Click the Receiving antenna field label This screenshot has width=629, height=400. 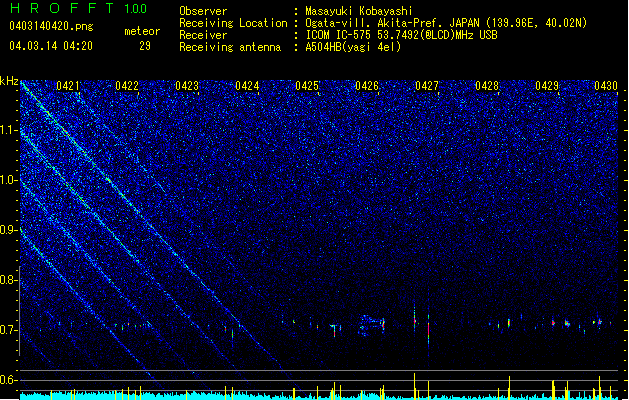(230, 47)
